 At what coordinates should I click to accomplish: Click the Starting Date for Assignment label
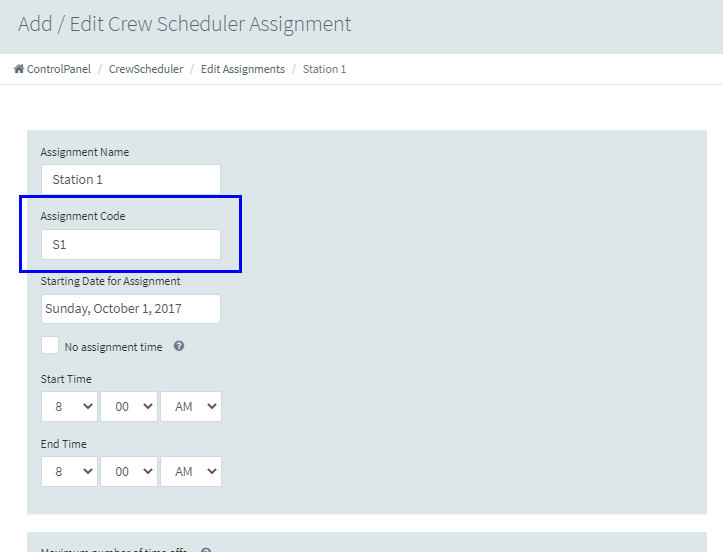(x=111, y=281)
